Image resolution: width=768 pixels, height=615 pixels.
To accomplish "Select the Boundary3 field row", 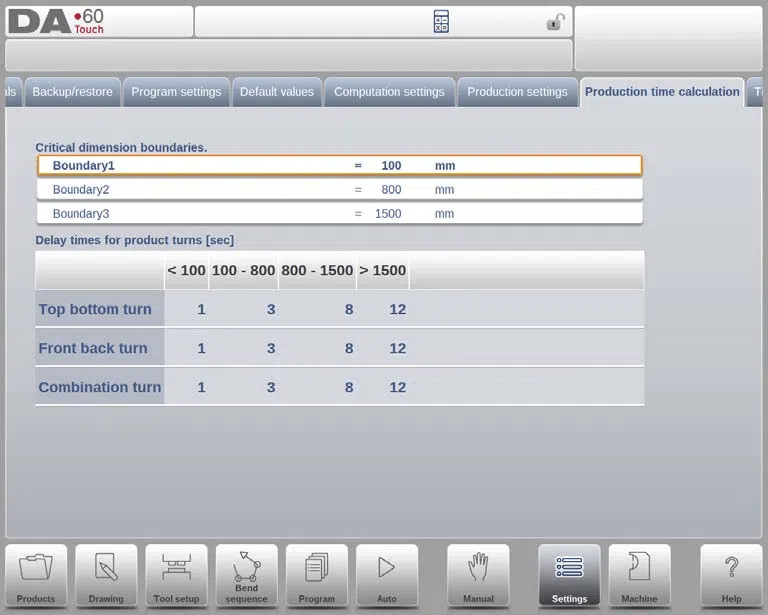I will pos(339,213).
